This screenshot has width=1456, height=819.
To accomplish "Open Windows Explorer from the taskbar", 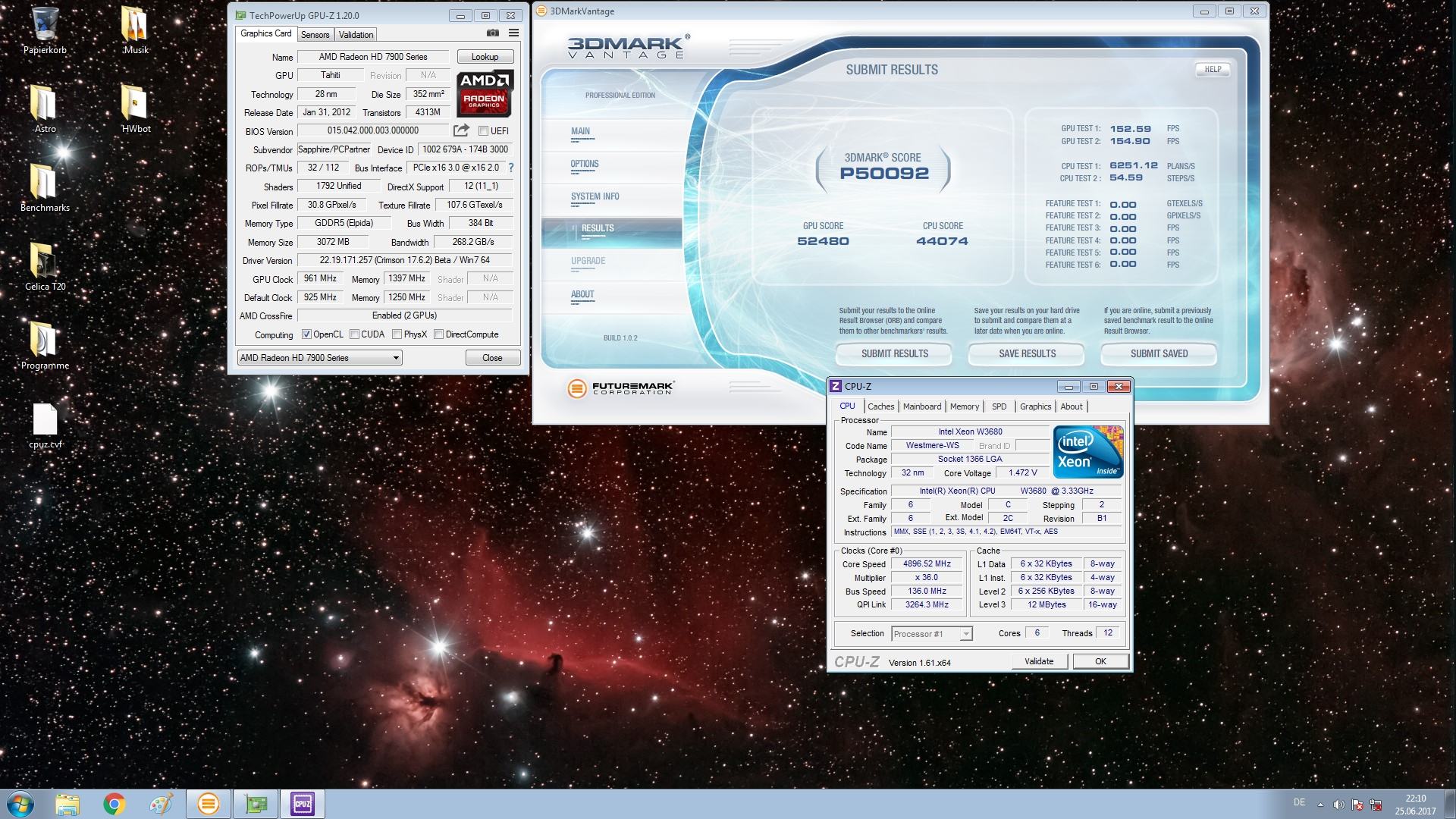I will [x=67, y=804].
